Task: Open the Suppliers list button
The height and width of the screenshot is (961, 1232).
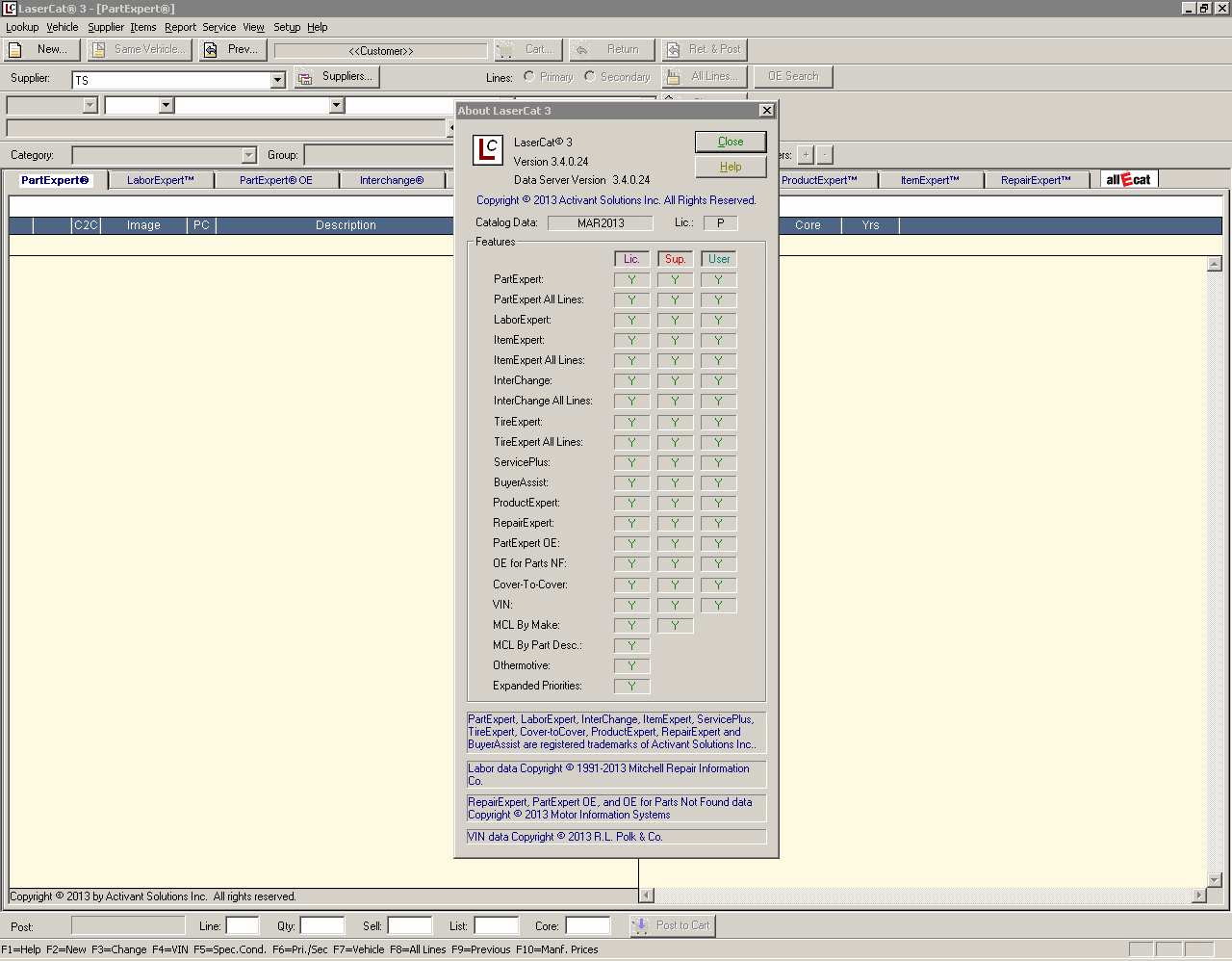Action: click(x=336, y=77)
